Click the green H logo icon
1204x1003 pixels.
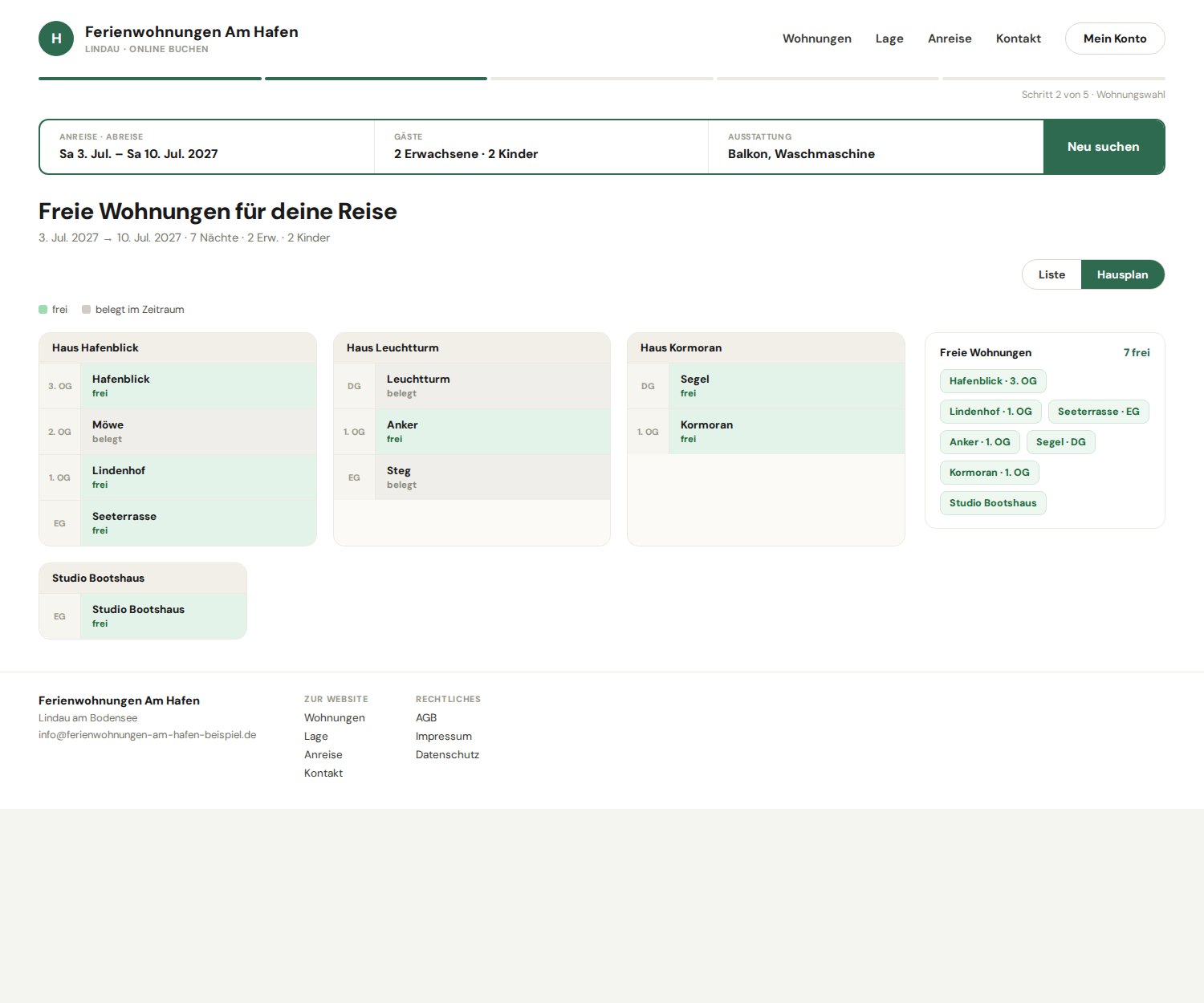point(56,39)
